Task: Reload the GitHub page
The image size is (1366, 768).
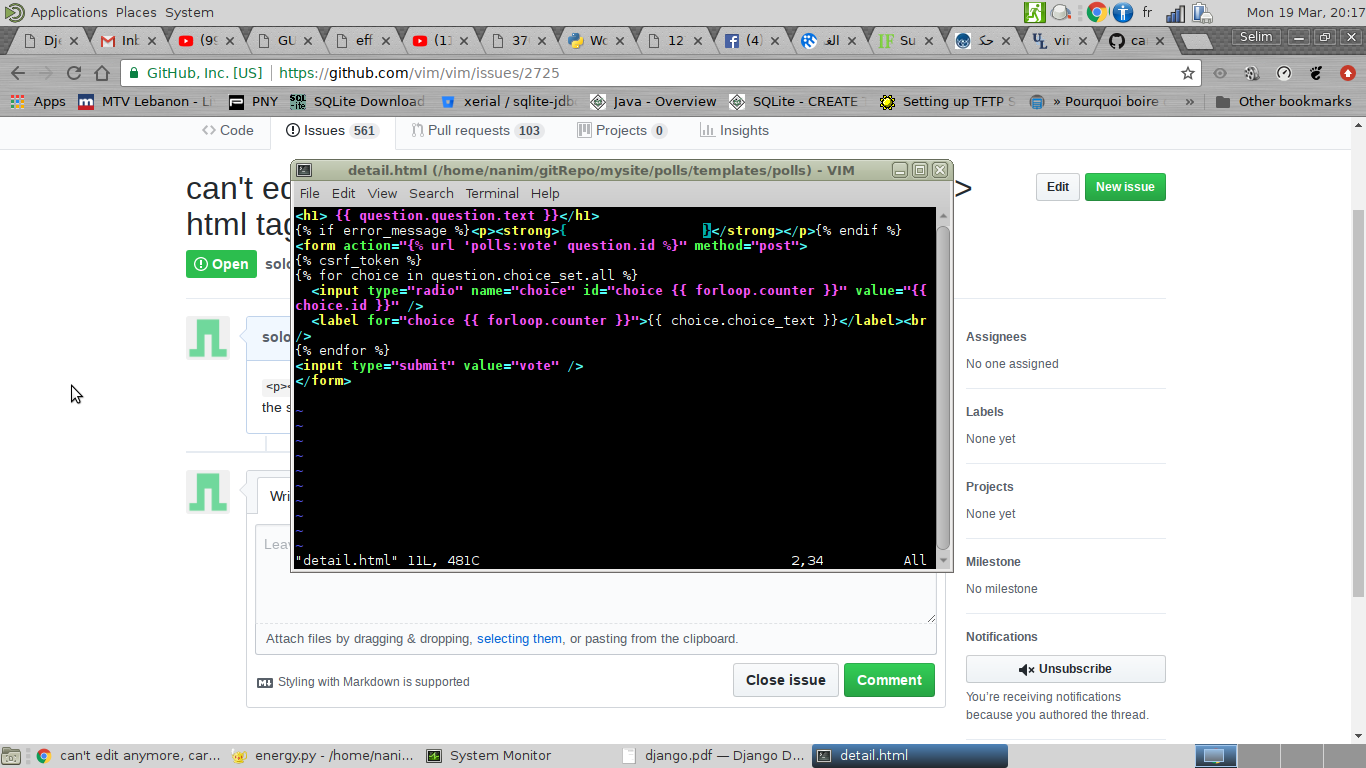Action: click(x=73, y=73)
